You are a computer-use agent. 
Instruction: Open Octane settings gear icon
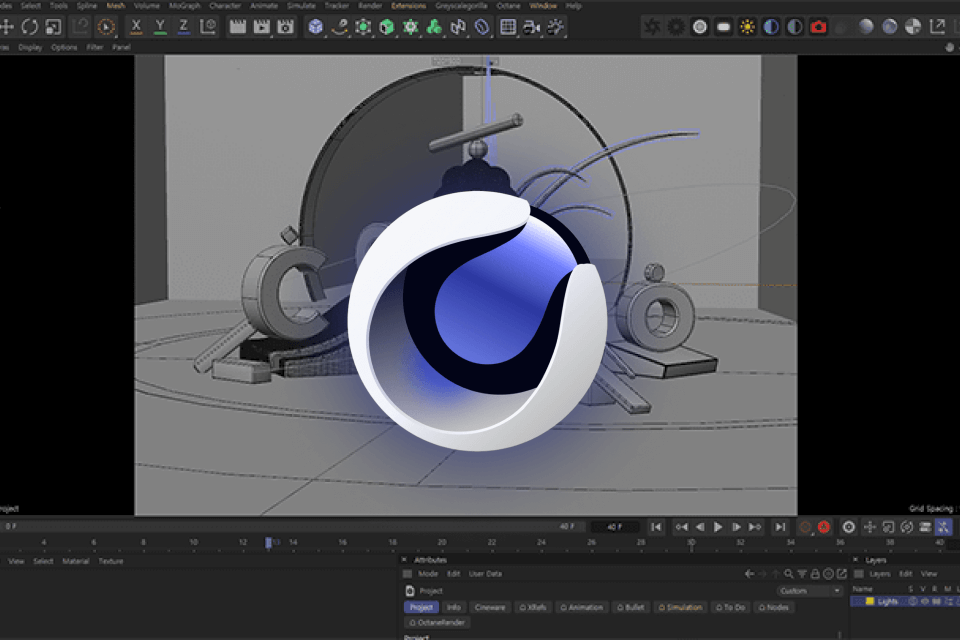tap(676, 27)
